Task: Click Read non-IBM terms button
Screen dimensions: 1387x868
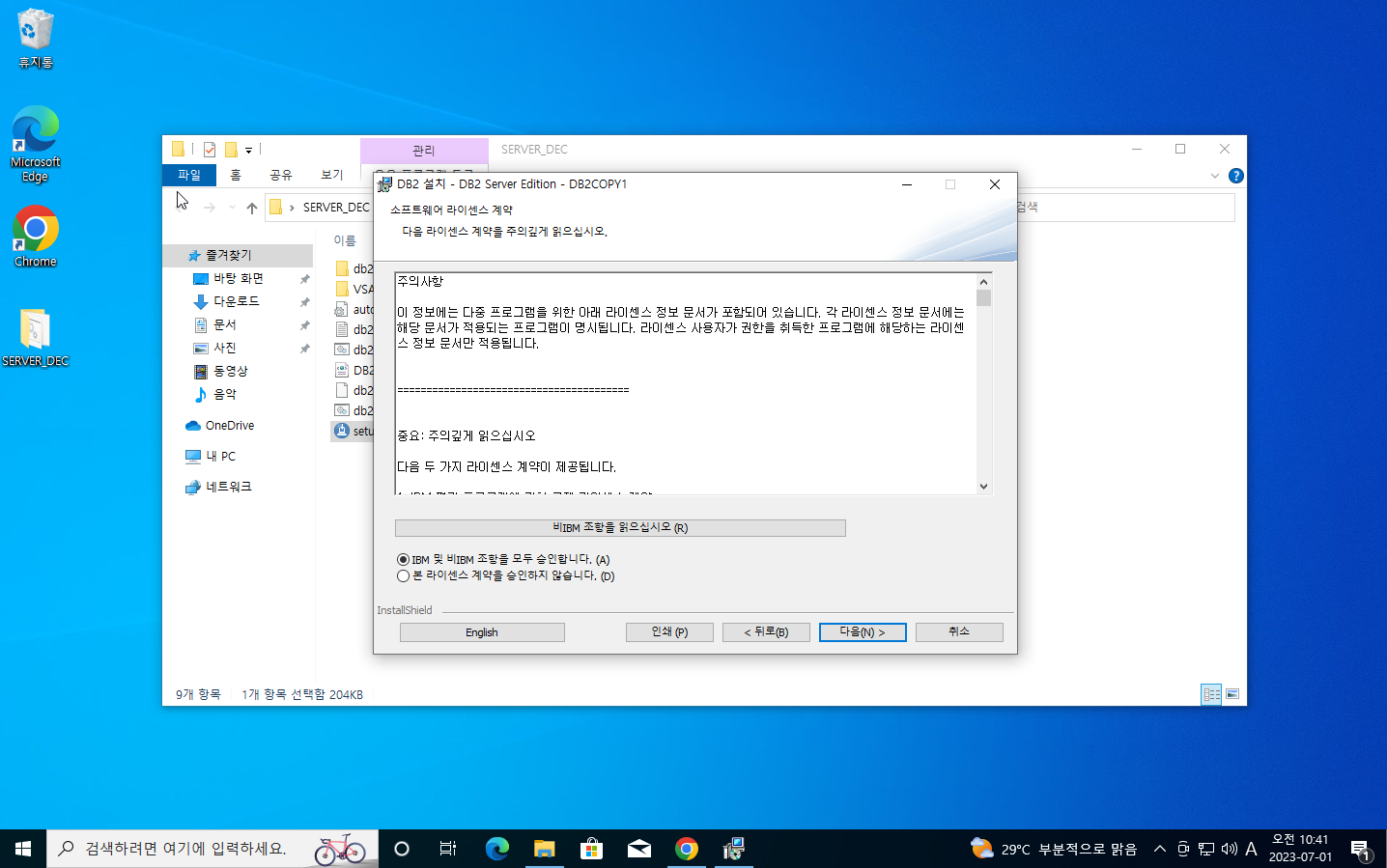Action: coord(620,528)
